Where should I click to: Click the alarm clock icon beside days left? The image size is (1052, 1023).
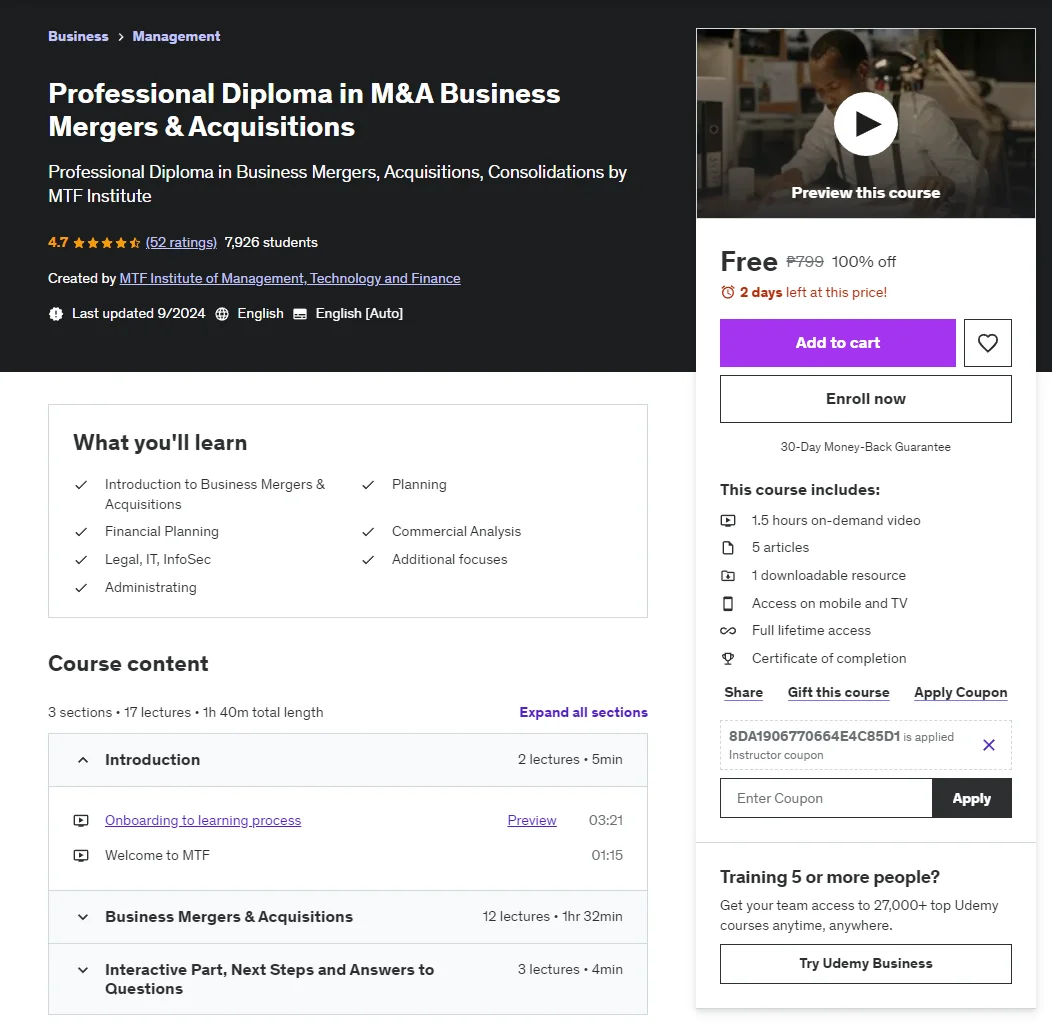coord(727,292)
